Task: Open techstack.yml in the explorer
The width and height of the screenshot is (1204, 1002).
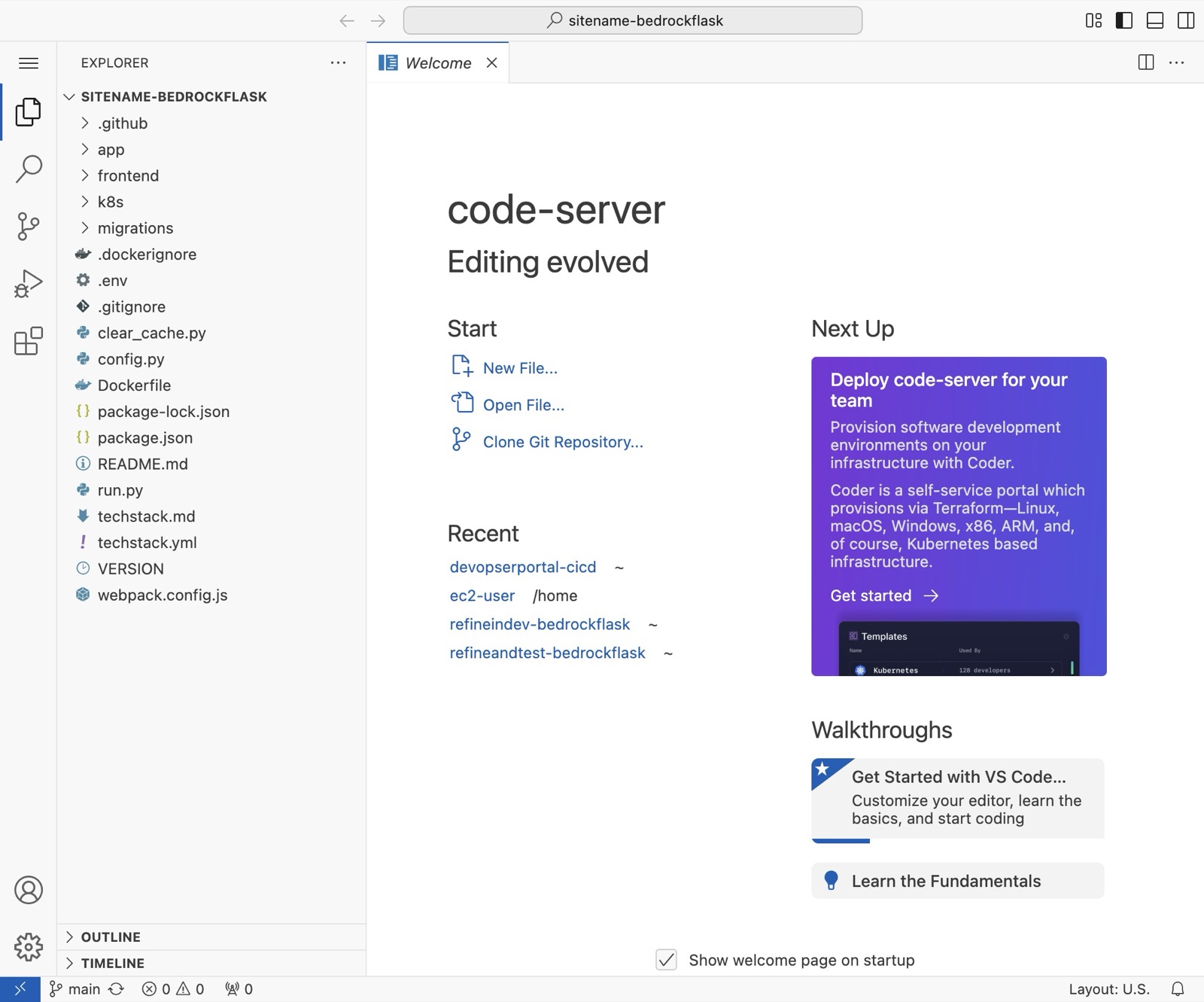Action: coord(211,543)
